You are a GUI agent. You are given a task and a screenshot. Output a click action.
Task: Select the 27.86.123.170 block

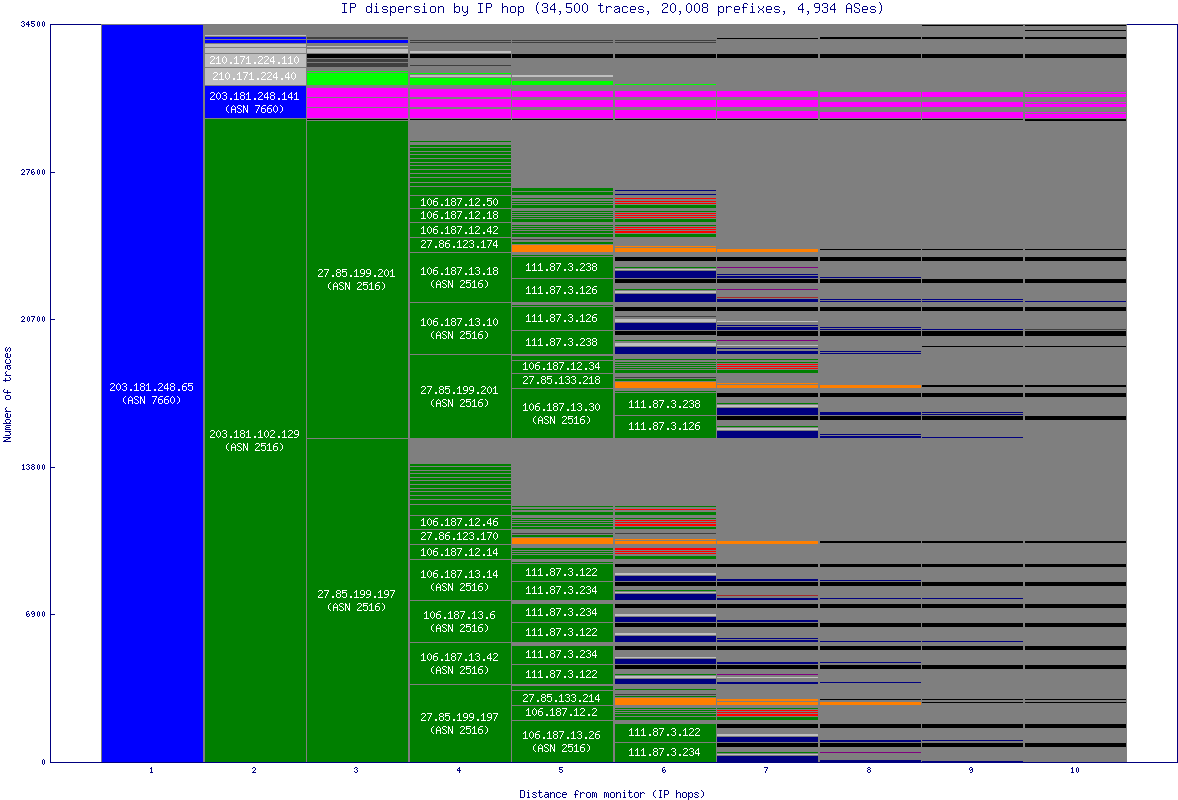pyautogui.click(x=460, y=536)
